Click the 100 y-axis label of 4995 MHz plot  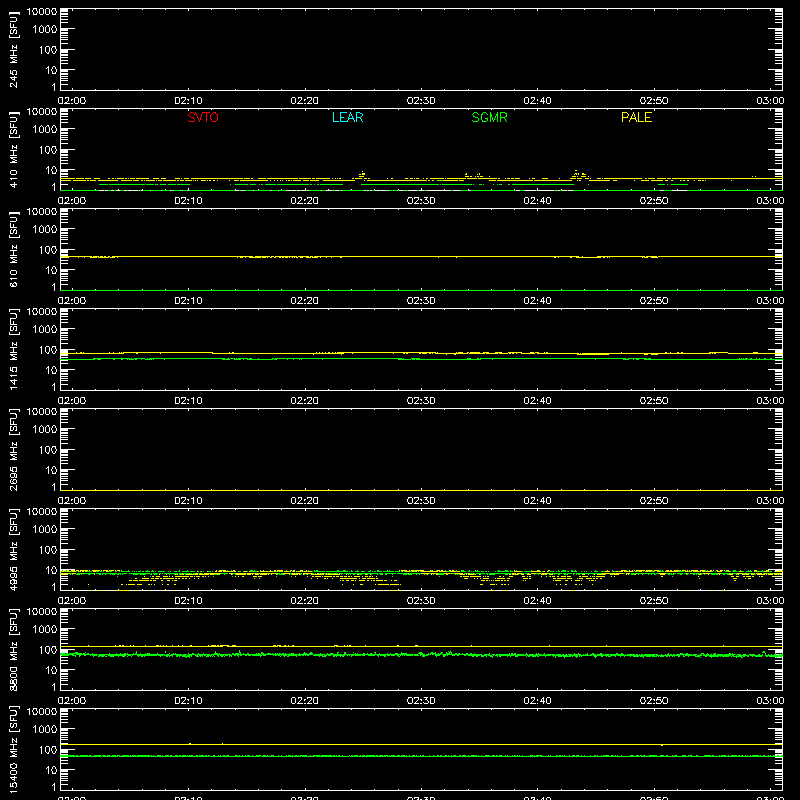pos(48,550)
